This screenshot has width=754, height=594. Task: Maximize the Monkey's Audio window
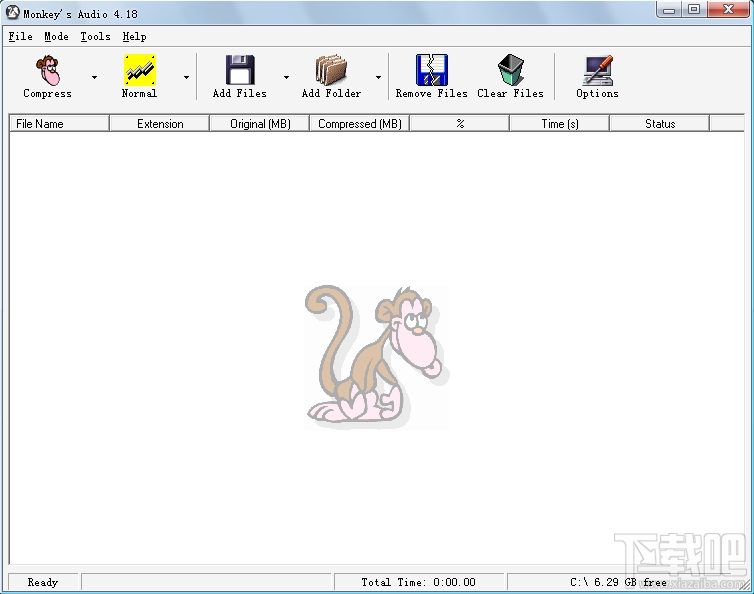tap(694, 10)
